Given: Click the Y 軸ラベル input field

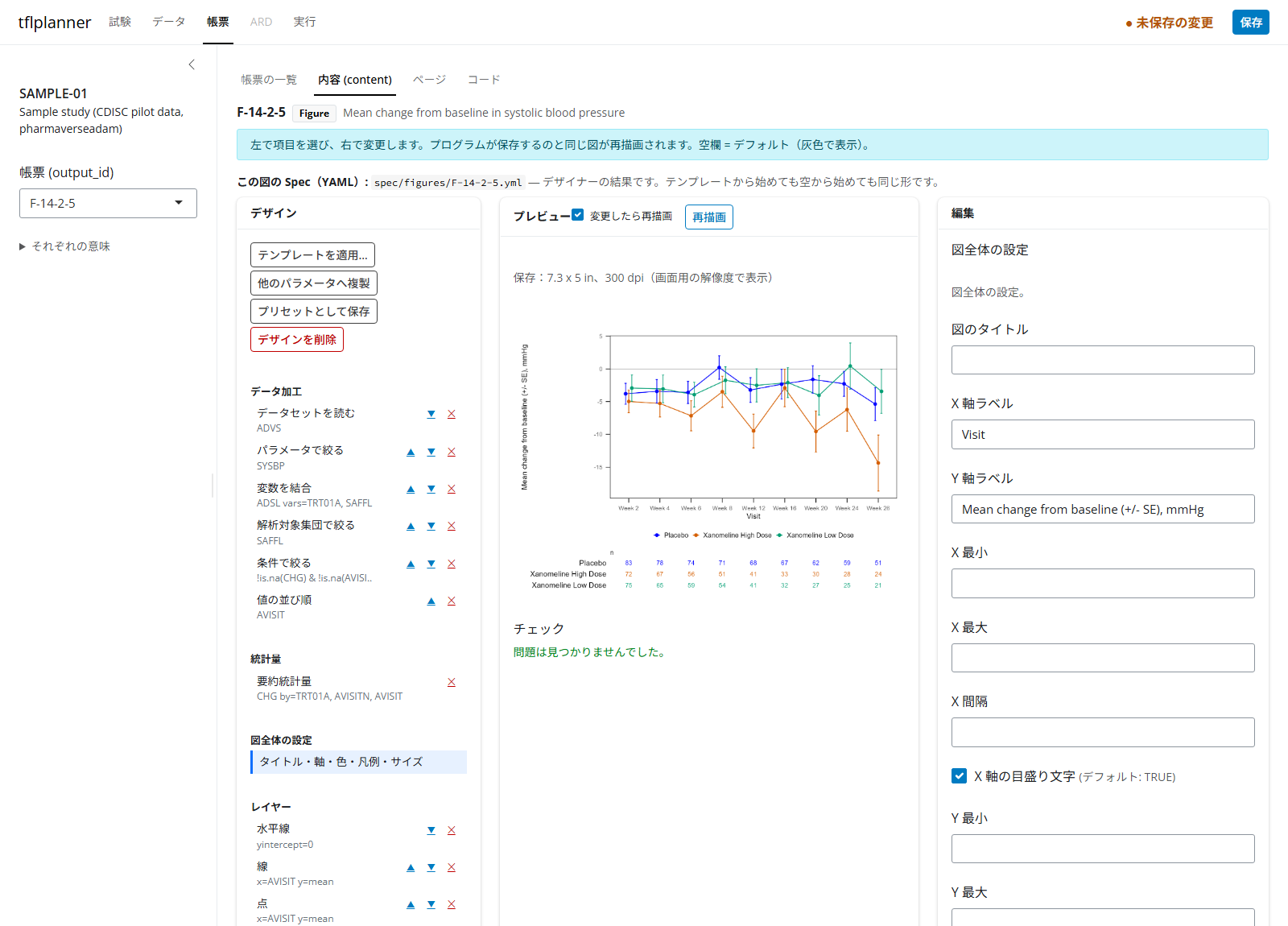Looking at the screenshot, I should pyautogui.click(x=1103, y=509).
